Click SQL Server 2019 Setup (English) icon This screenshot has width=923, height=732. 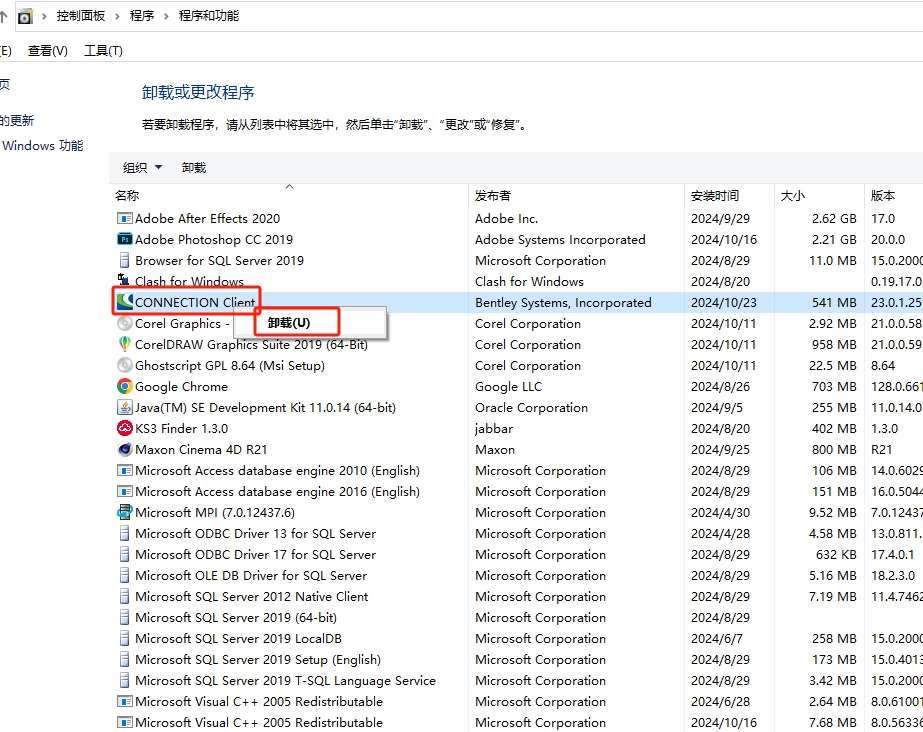pos(125,660)
